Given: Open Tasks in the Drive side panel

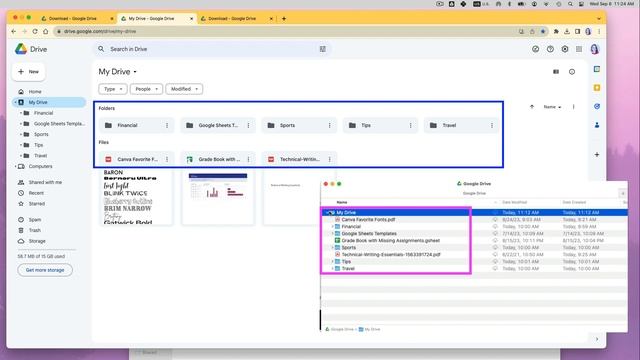Looking at the screenshot, I should point(597,107).
